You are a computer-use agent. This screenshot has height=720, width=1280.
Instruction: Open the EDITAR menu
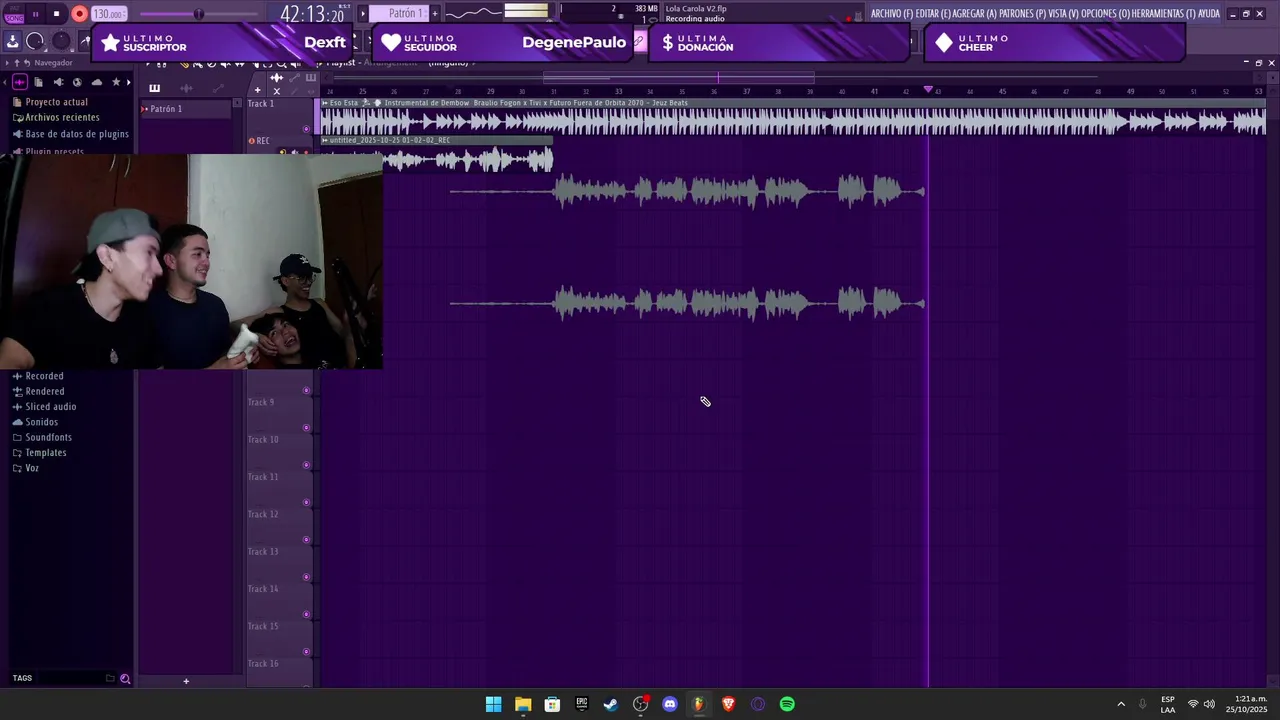pos(933,14)
